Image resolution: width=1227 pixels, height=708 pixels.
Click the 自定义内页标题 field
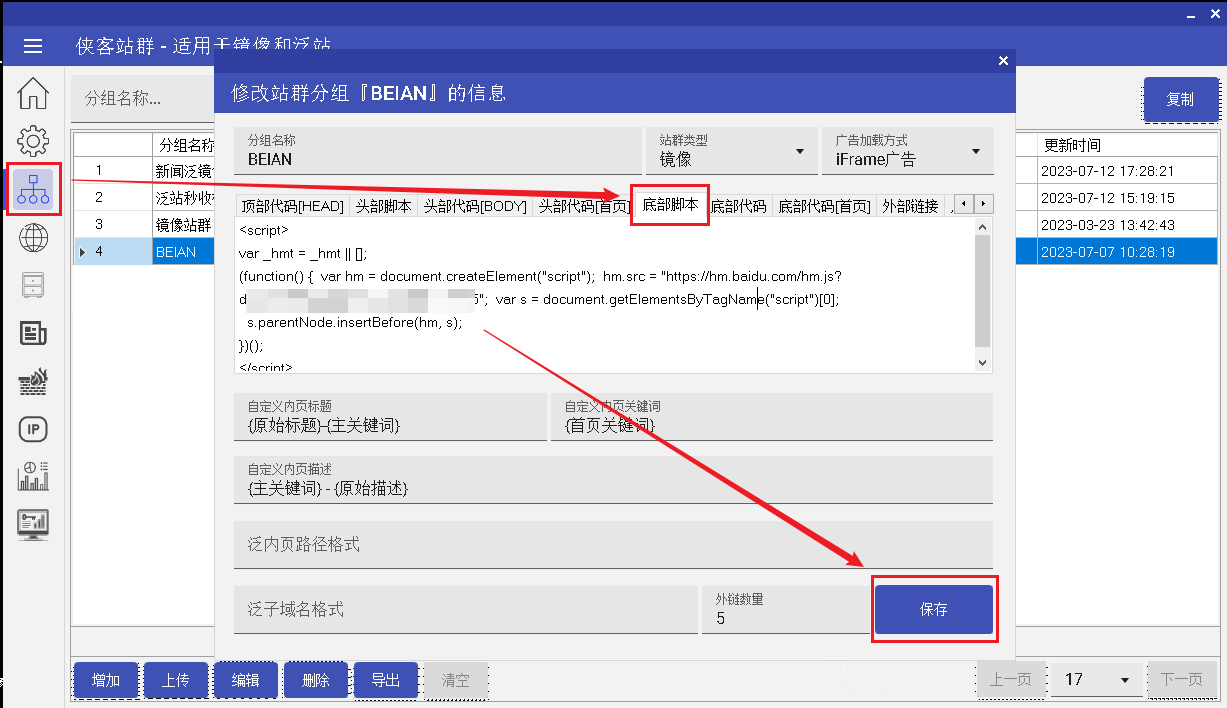(x=390, y=417)
